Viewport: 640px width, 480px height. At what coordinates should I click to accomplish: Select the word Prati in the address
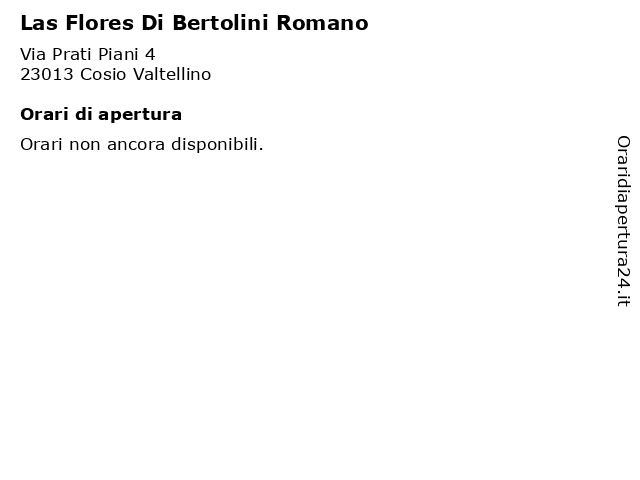(x=72, y=54)
